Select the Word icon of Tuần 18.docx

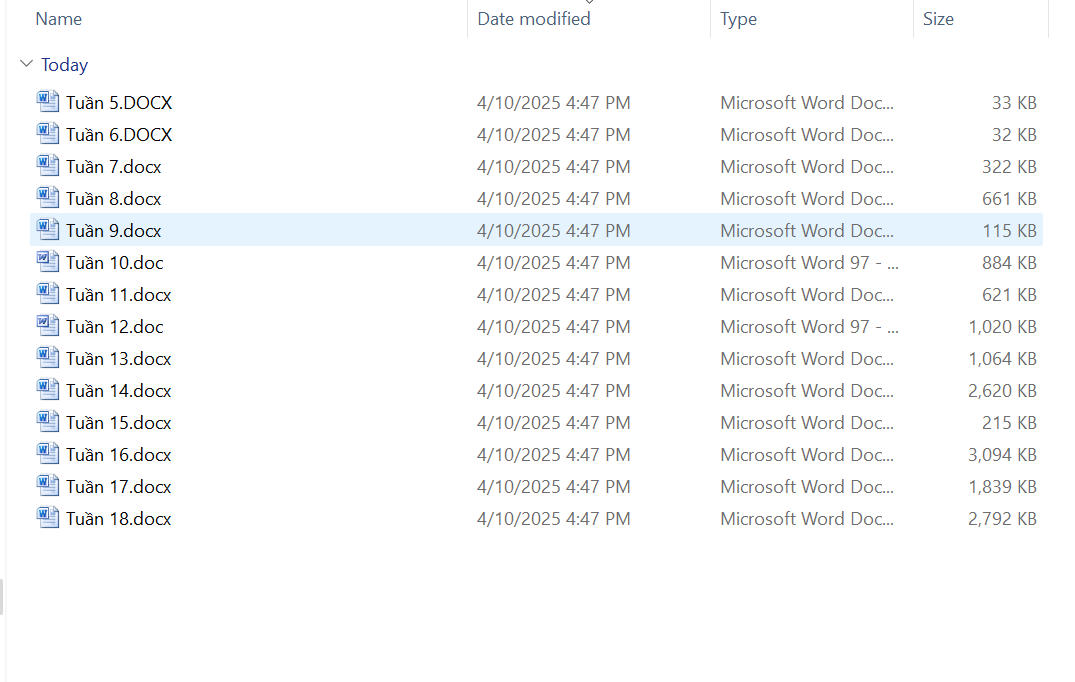48,518
